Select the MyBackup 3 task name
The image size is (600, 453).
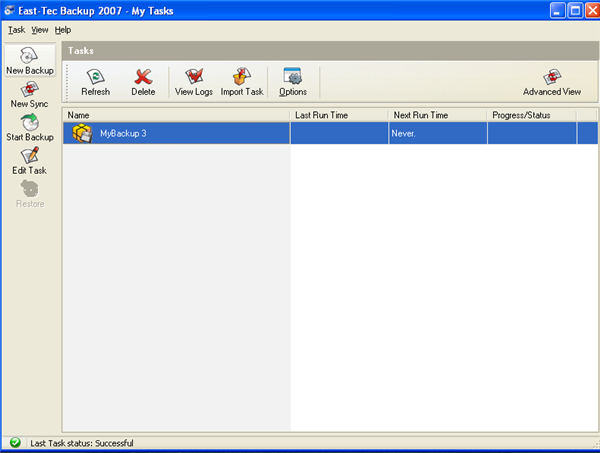123,134
